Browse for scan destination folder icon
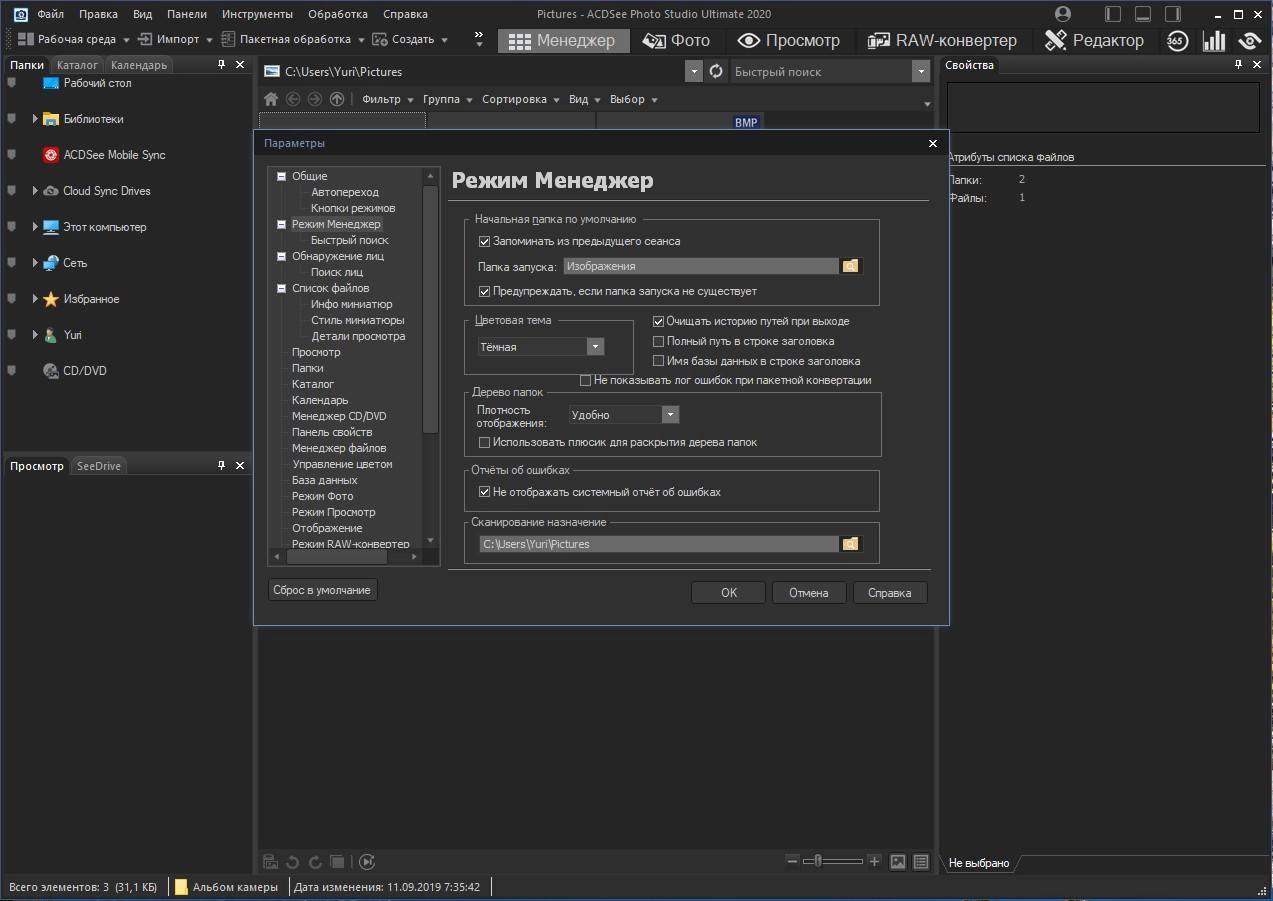 [851, 544]
